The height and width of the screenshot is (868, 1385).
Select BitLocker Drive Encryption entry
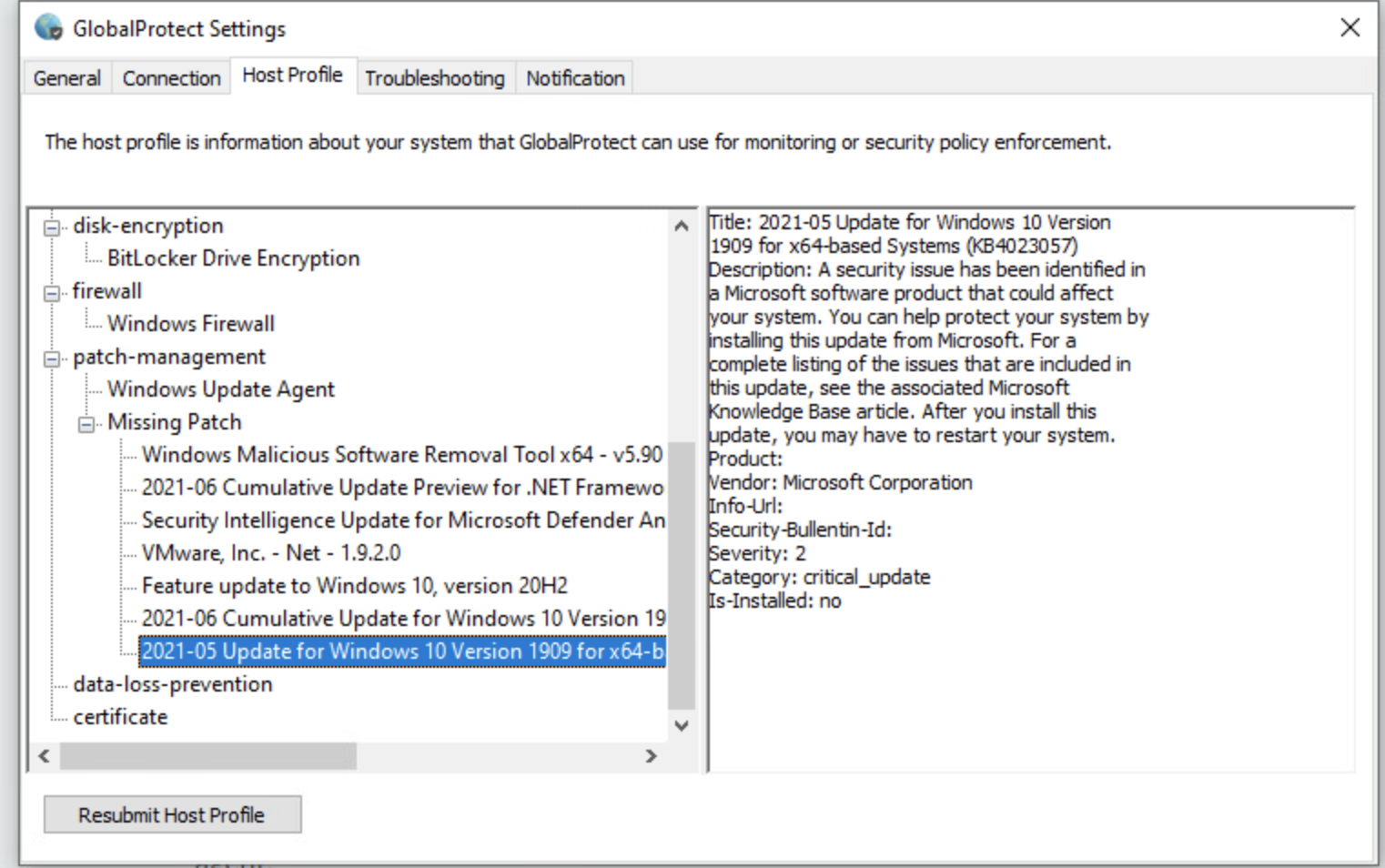(x=232, y=258)
